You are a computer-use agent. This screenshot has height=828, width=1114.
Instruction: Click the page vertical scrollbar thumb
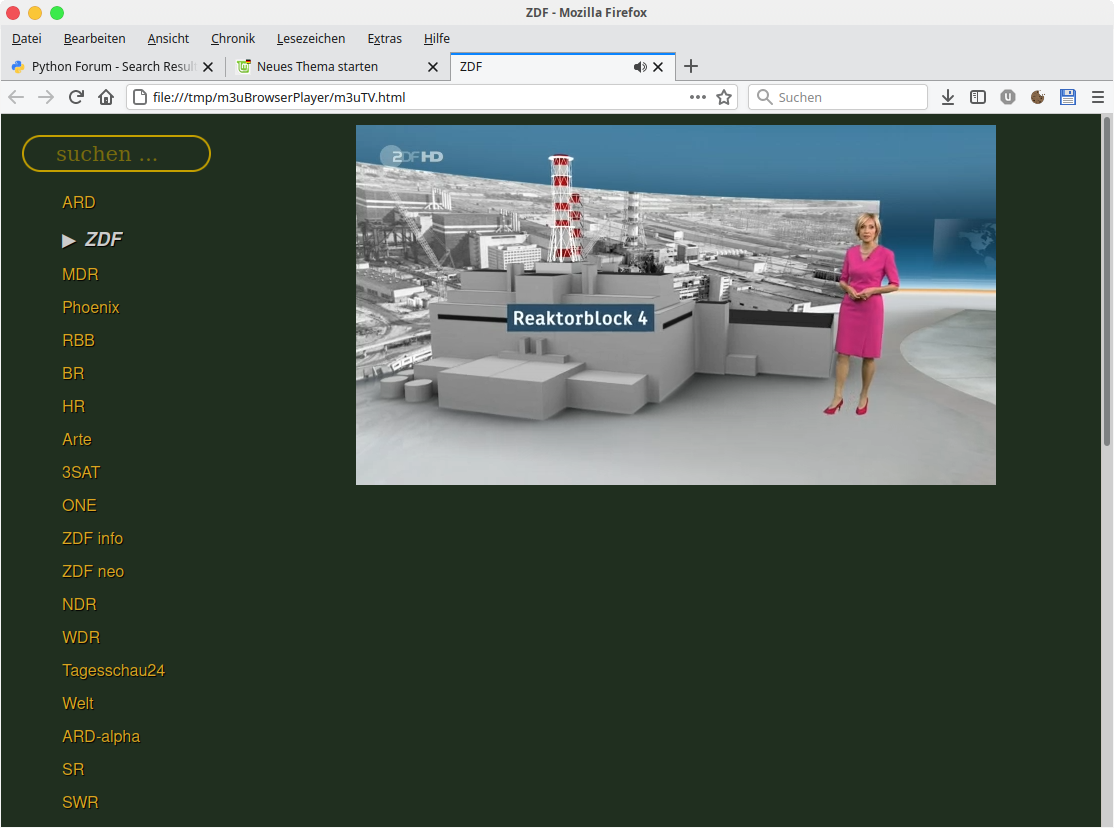coord(1106,281)
